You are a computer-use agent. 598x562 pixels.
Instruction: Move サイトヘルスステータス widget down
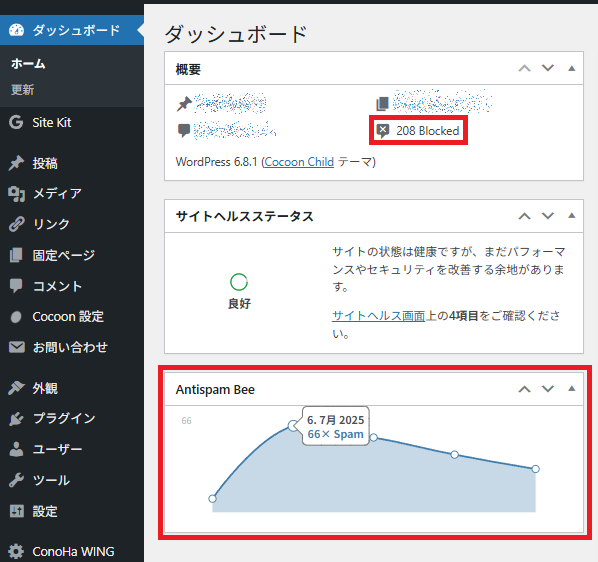pyautogui.click(x=548, y=216)
